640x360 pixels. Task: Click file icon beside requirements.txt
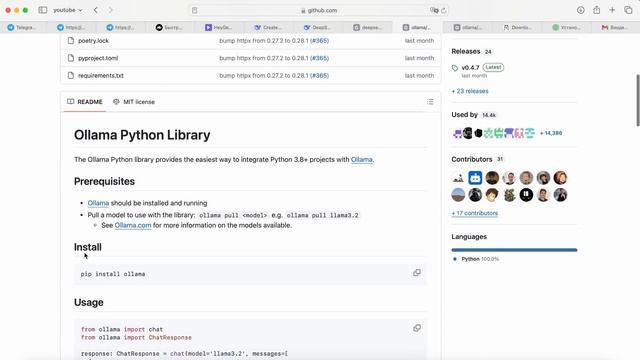(x=71, y=76)
